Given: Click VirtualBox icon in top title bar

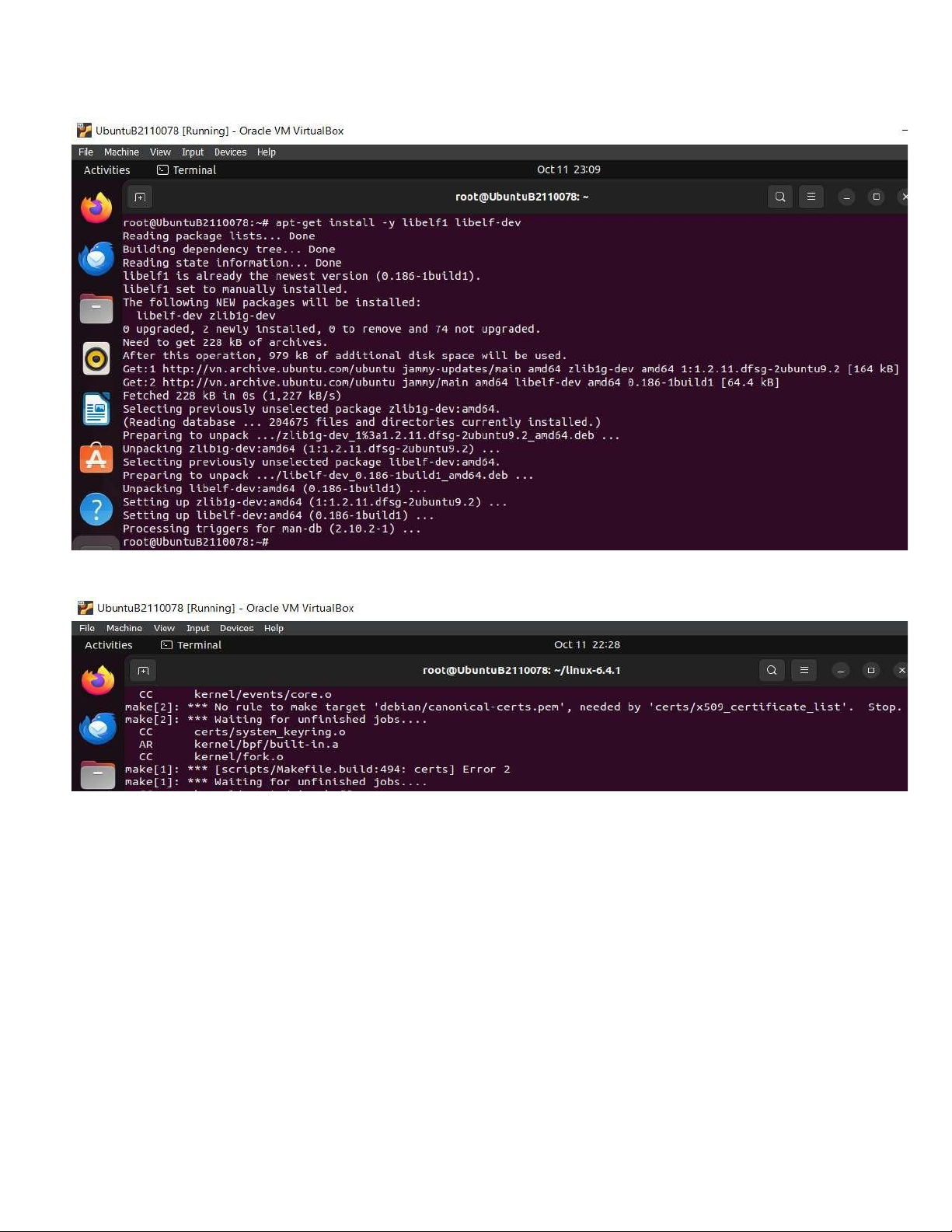Looking at the screenshot, I should click(84, 131).
